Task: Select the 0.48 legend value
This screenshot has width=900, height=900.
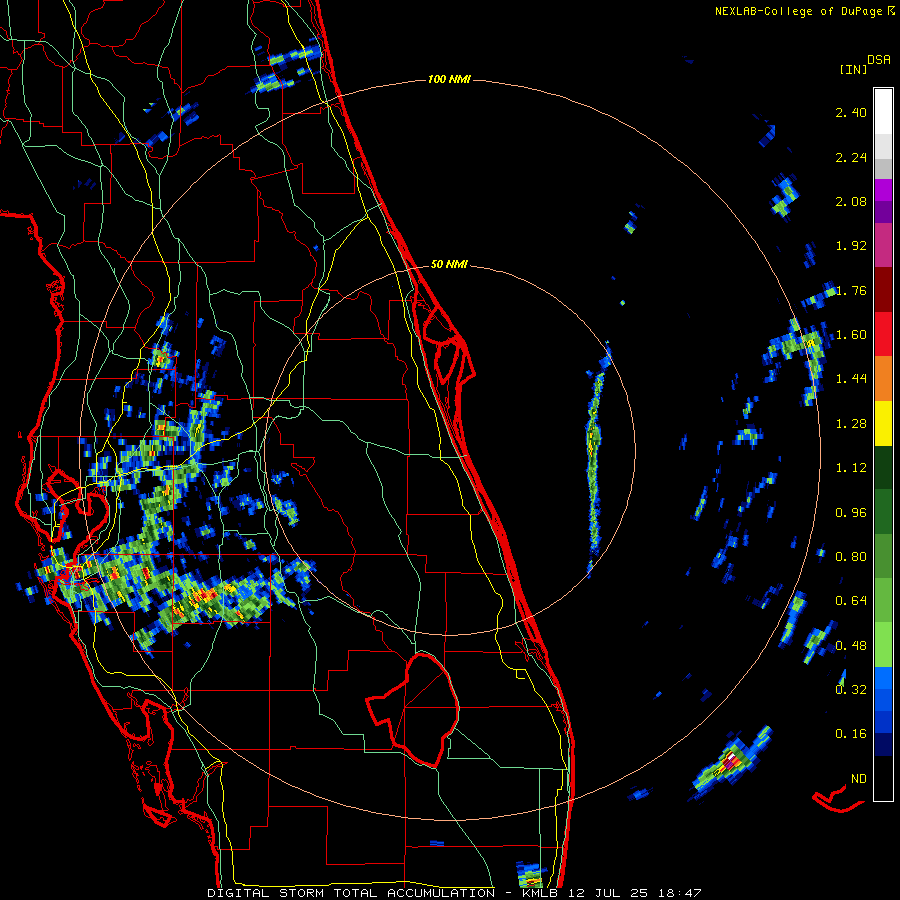Action: click(x=851, y=646)
